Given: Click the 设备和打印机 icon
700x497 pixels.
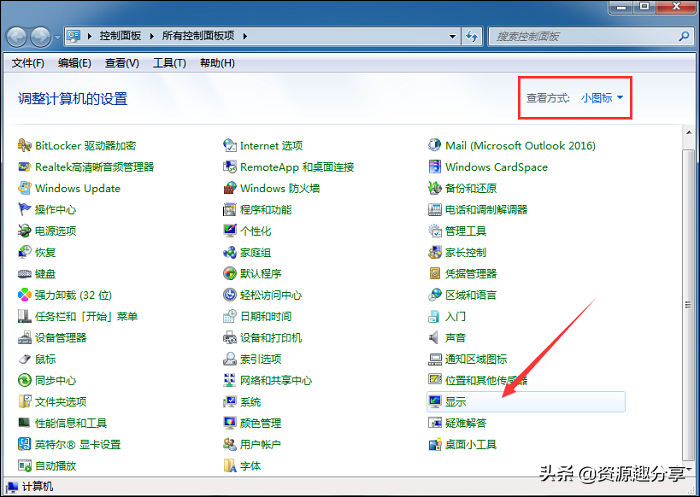Looking at the screenshot, I should coord(229,338).
